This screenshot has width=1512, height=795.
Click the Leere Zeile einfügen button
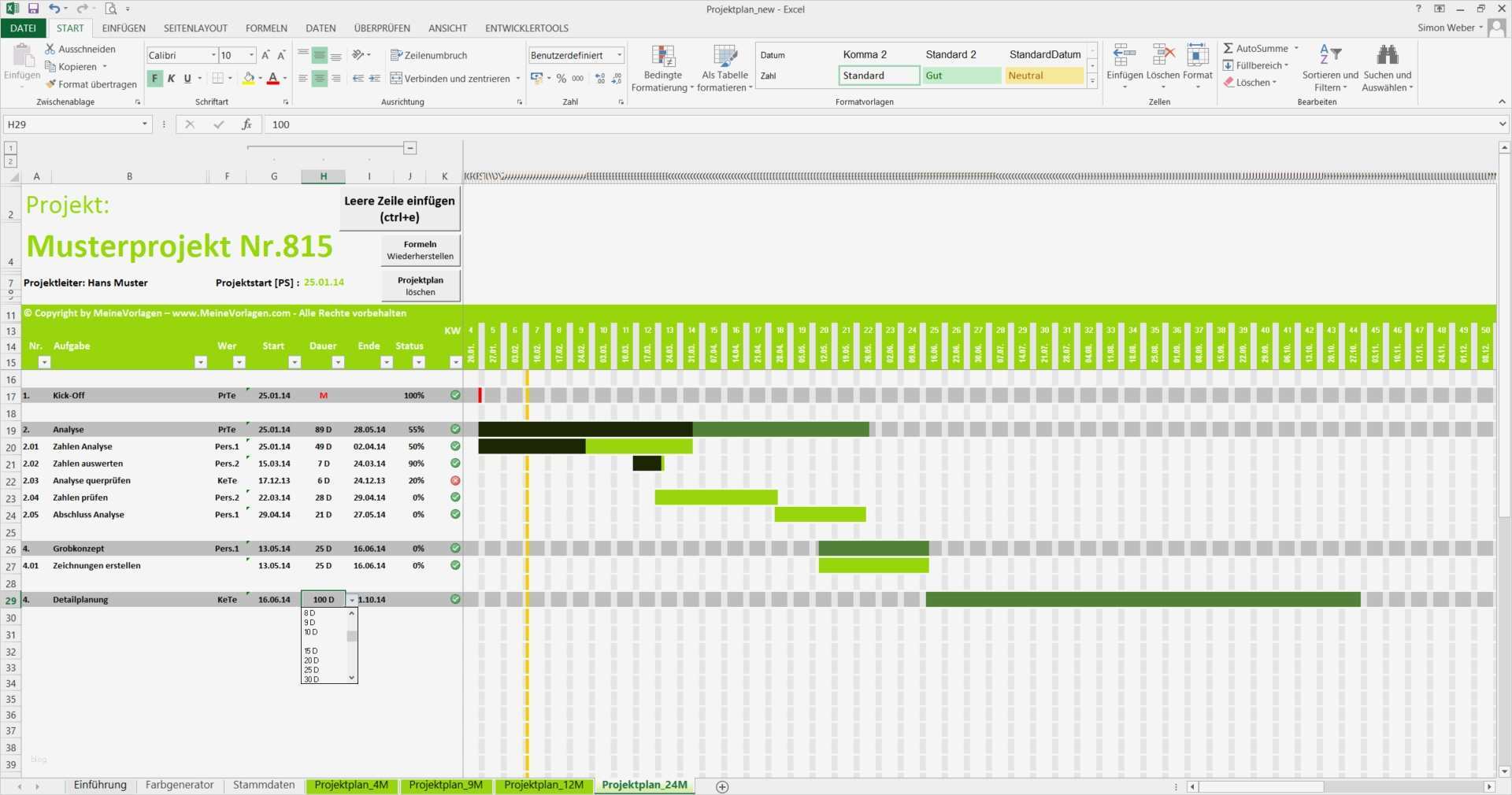pos(398,209)
